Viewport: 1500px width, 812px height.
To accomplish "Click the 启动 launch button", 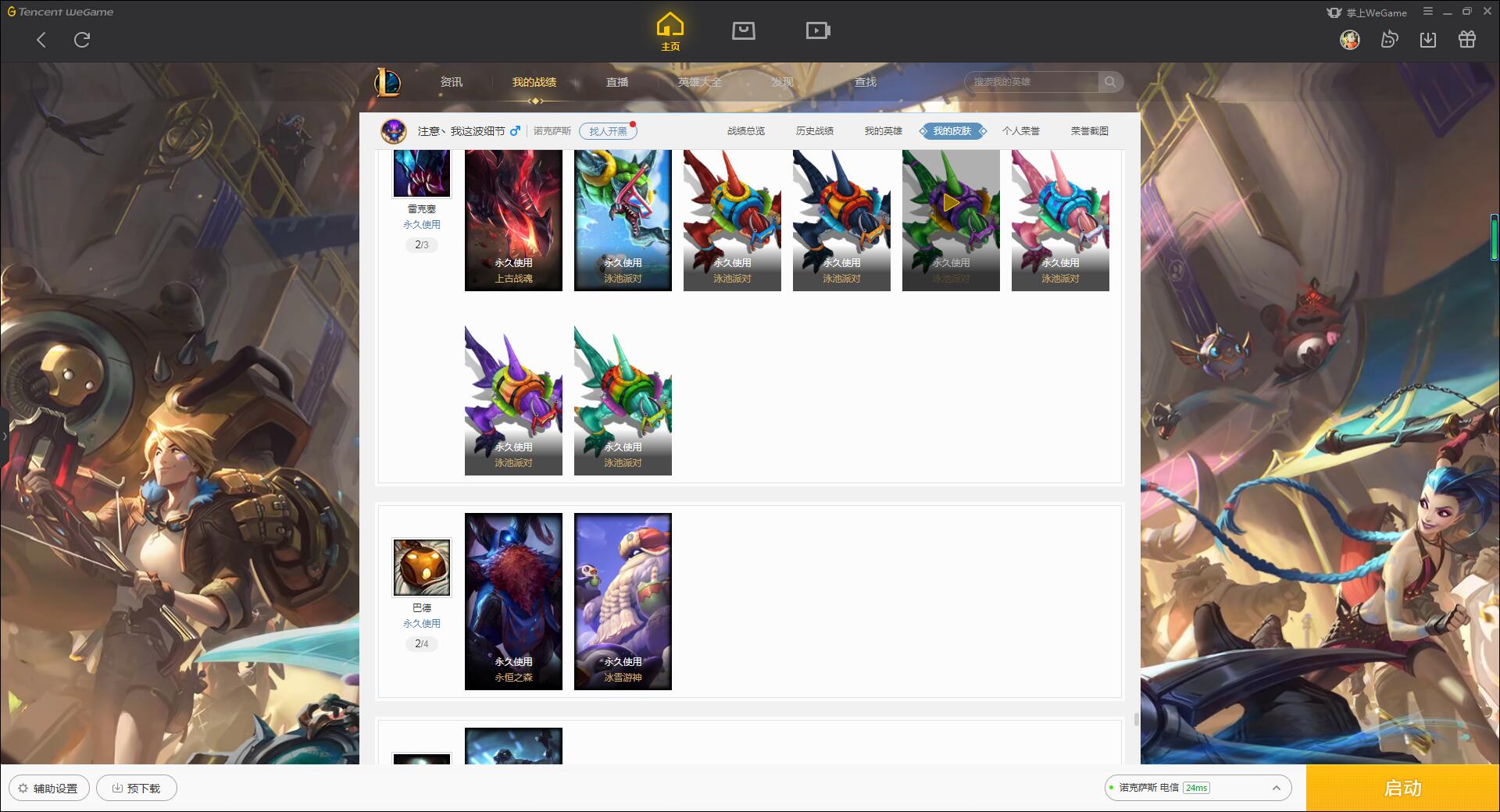I will coord(1402,789).
